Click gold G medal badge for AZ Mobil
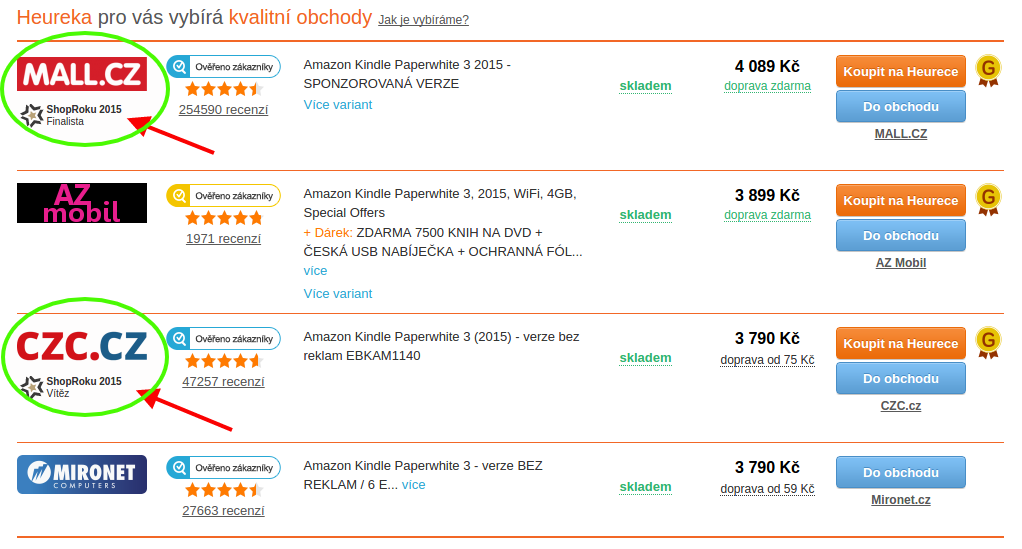Image resolution: width=1022 pixels, height=549 pixels. (988, 200)
